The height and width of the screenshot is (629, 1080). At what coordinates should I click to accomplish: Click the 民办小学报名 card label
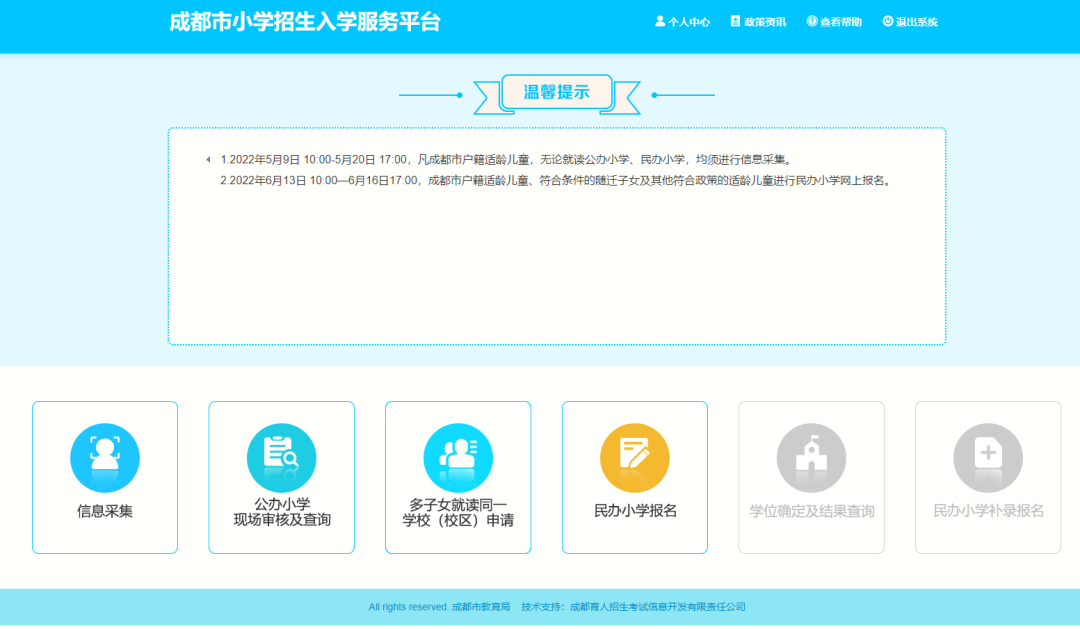click(635, 511)
